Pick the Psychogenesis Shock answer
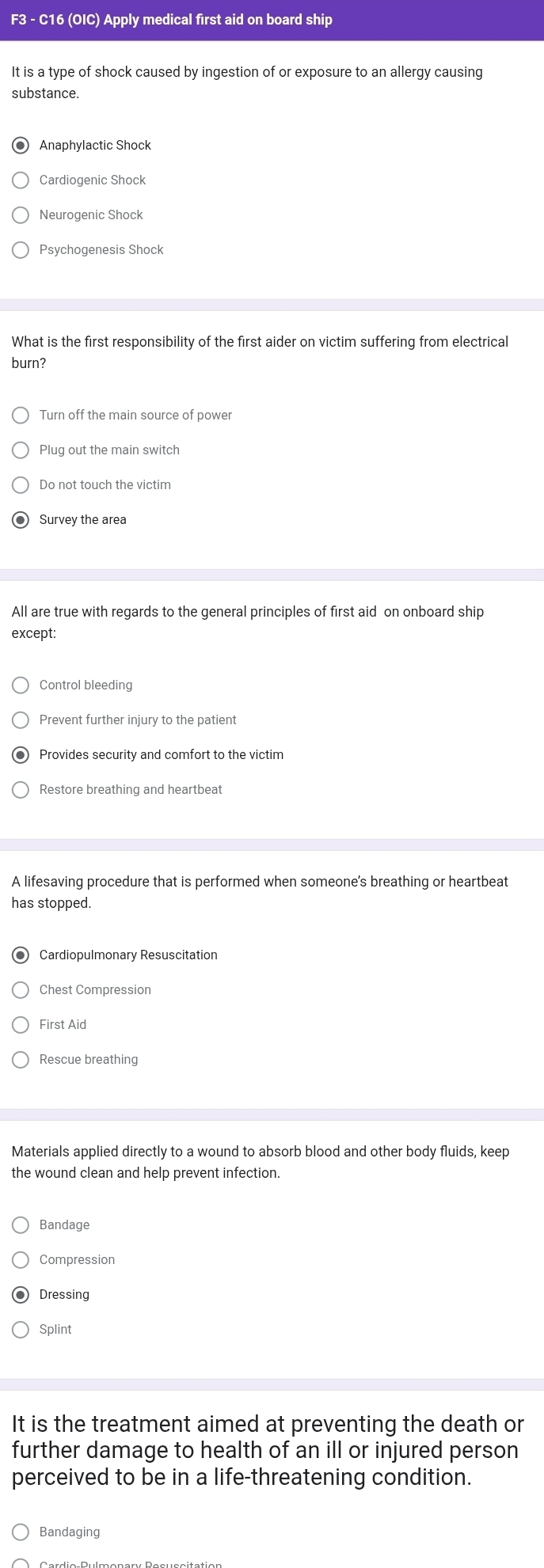This screenshot has width=544, height=1568. (21, 250)
